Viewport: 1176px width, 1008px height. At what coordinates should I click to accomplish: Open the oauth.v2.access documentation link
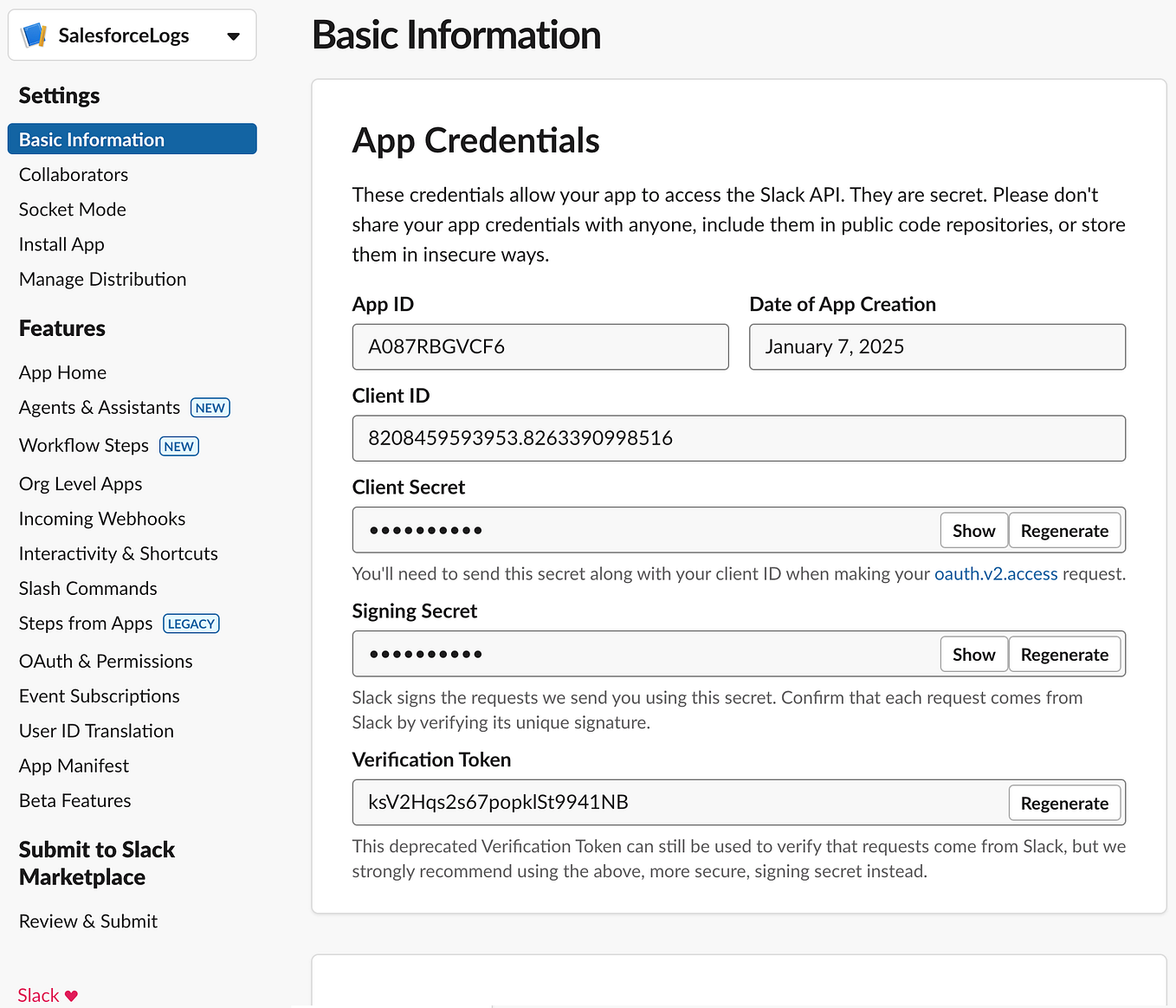[x=996, y=573]
